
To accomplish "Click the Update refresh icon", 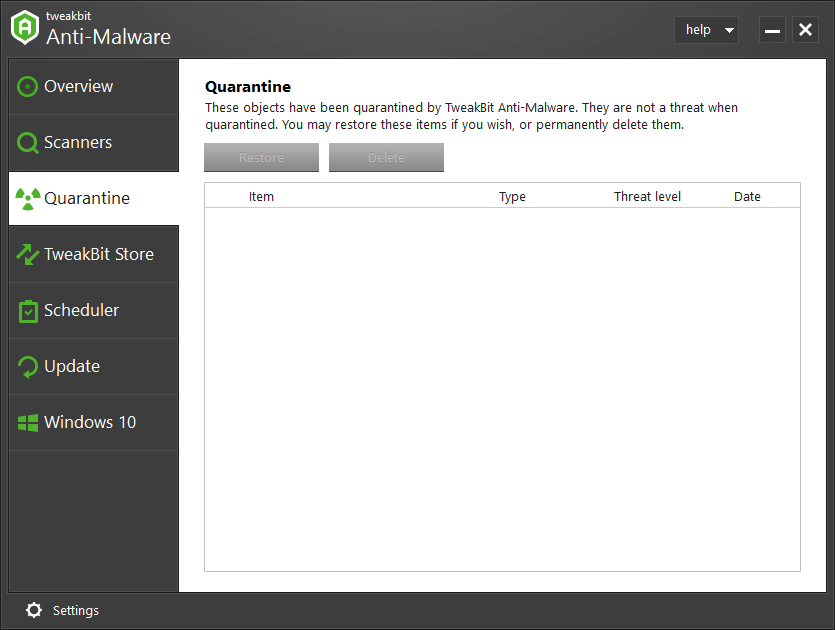I will (x=28, y=367).
